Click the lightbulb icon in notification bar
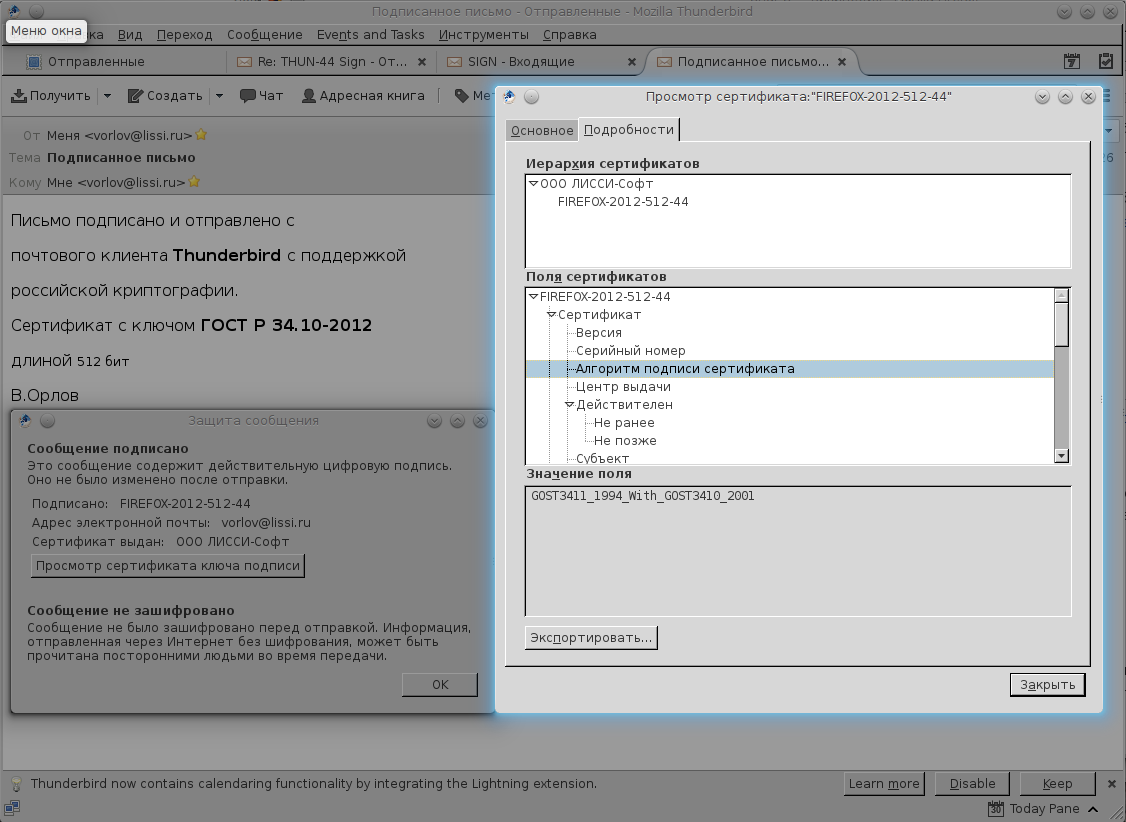The width and height of the screenshot is (1126, 822). tap(16, 783)
